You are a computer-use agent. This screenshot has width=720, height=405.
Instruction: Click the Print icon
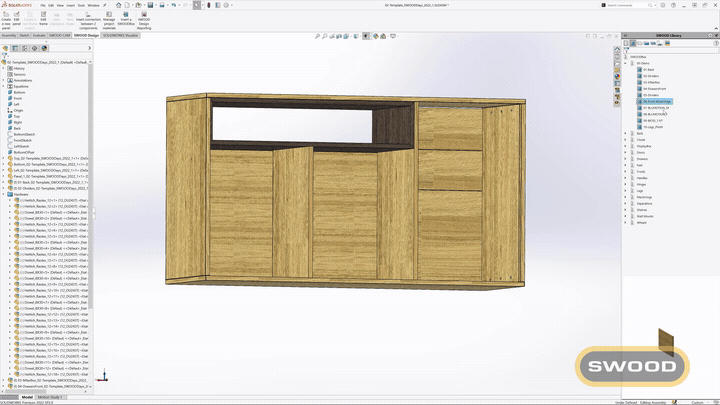(162, 5)
